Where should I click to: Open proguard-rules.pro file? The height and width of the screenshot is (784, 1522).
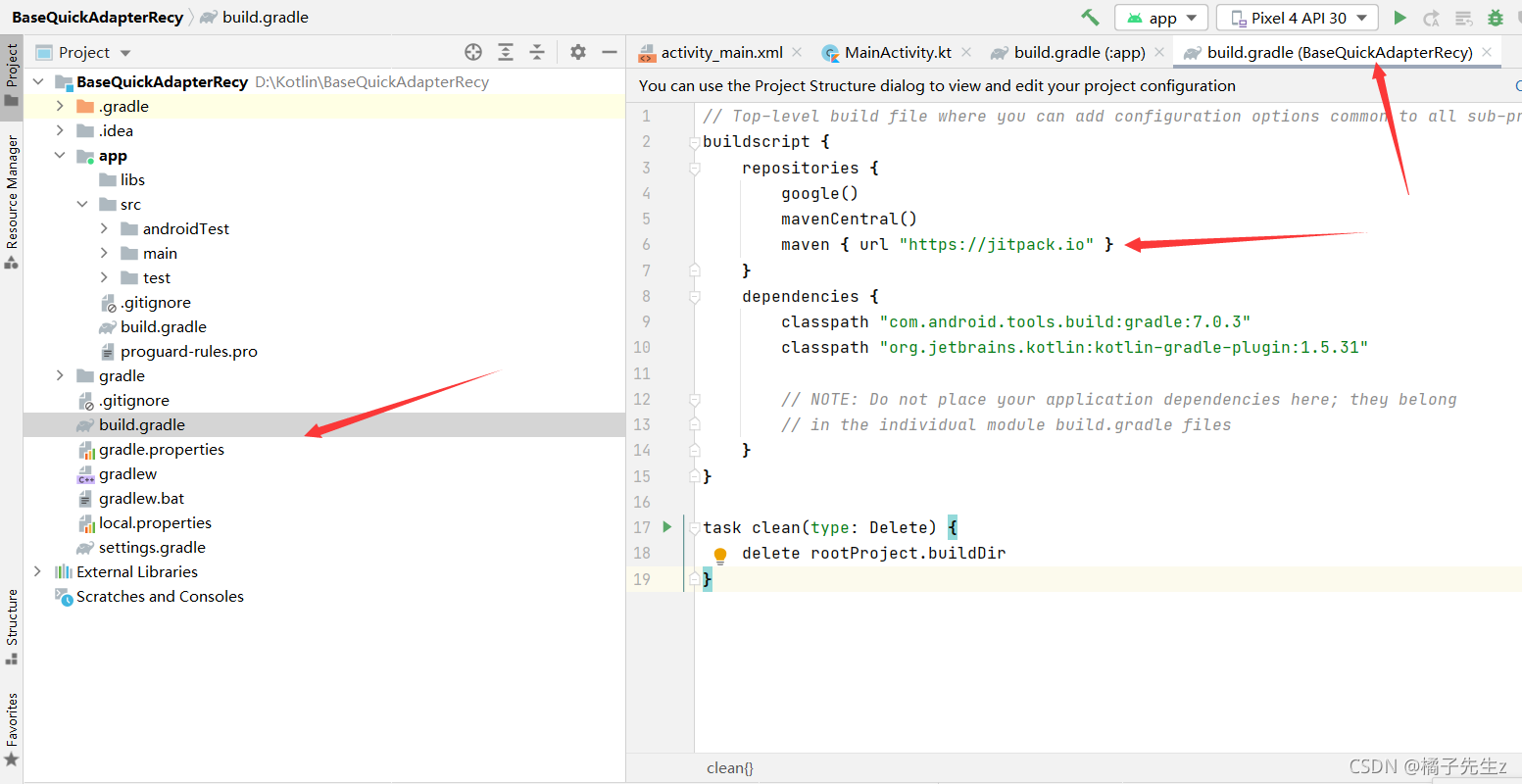click(178, 351)
